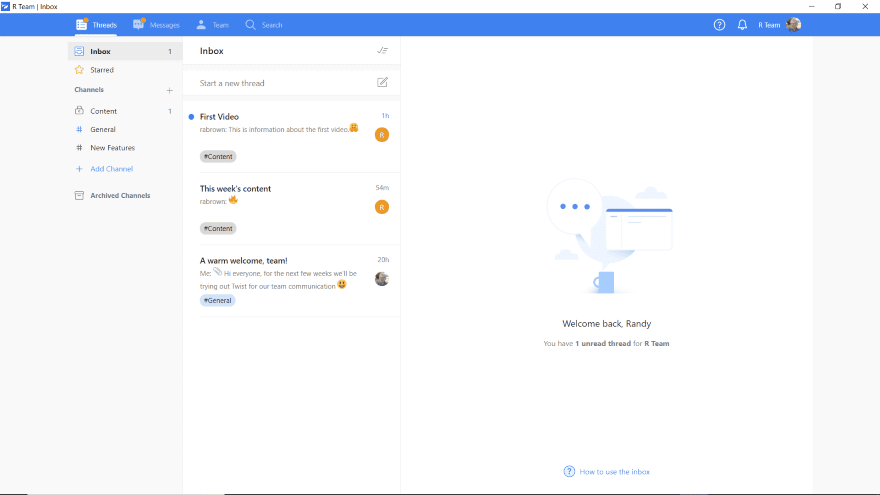Click the compose new thread icon
This screenshot has height=495, width=880.
pos(382,82)
